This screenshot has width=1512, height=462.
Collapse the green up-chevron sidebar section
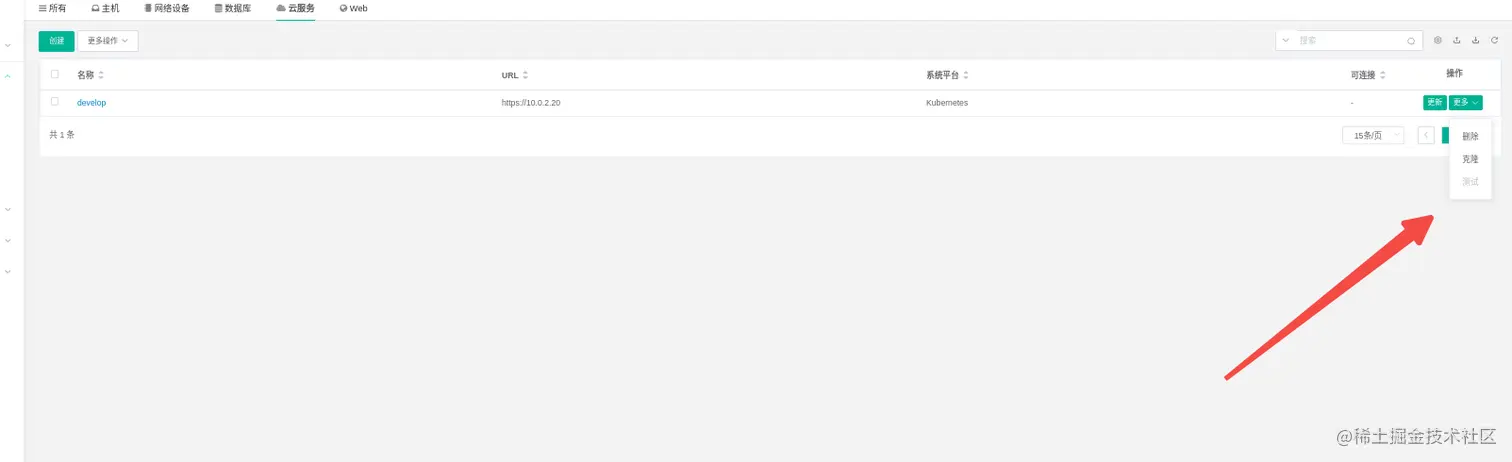(x=8, y=77)
